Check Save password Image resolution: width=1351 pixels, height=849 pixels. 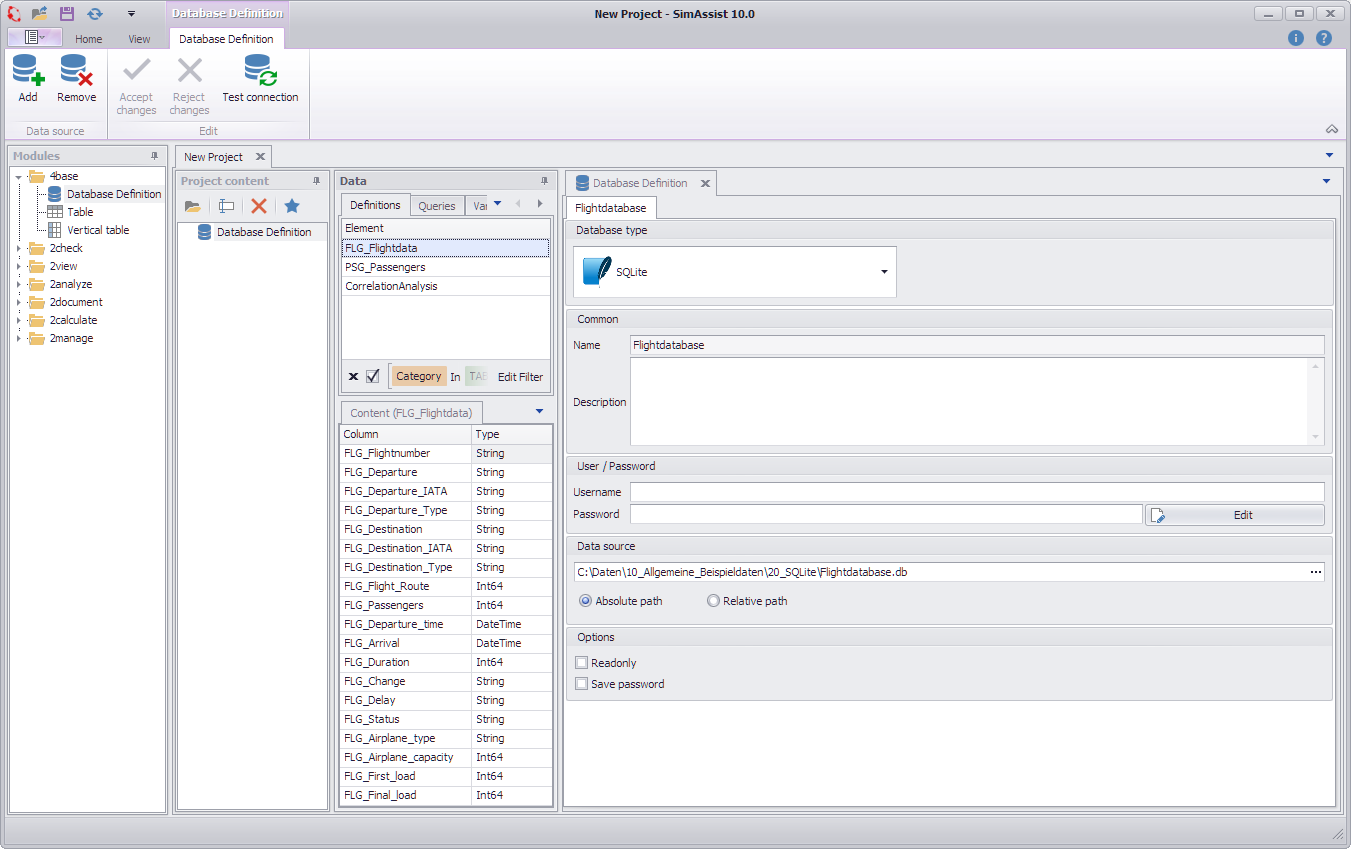[x=581, y=684]
